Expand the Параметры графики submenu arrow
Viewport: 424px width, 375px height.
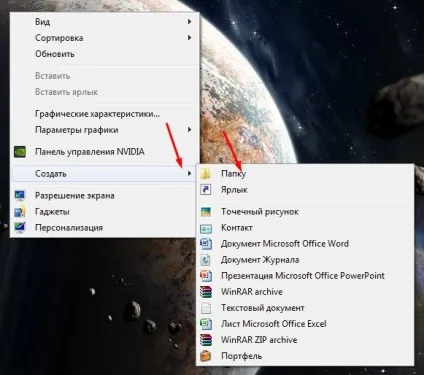click(x=189, y=130)
